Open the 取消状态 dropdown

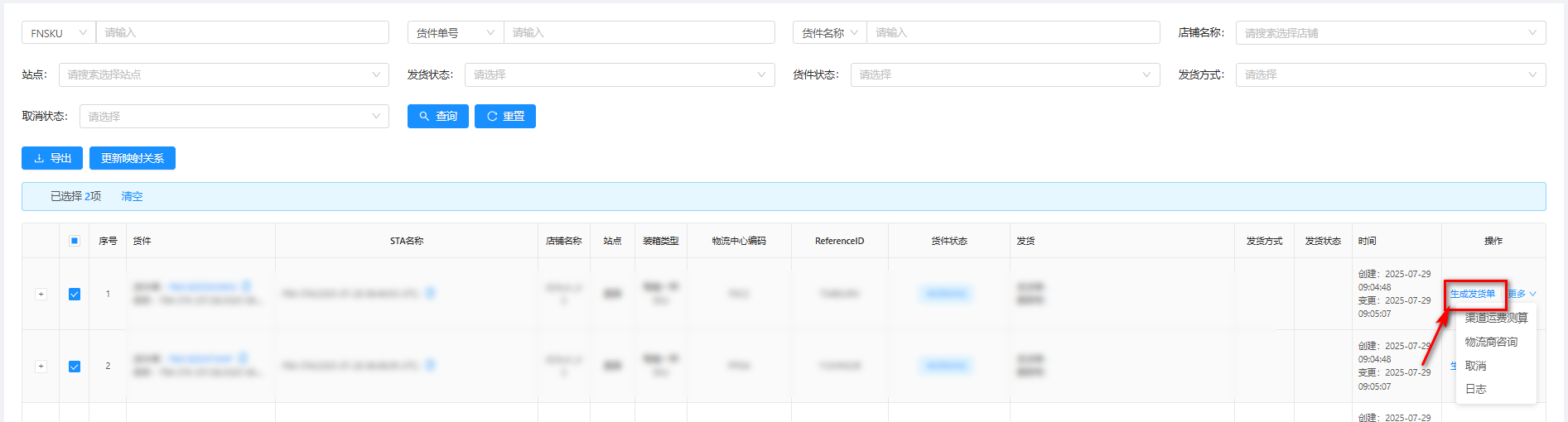pos(234,117)
